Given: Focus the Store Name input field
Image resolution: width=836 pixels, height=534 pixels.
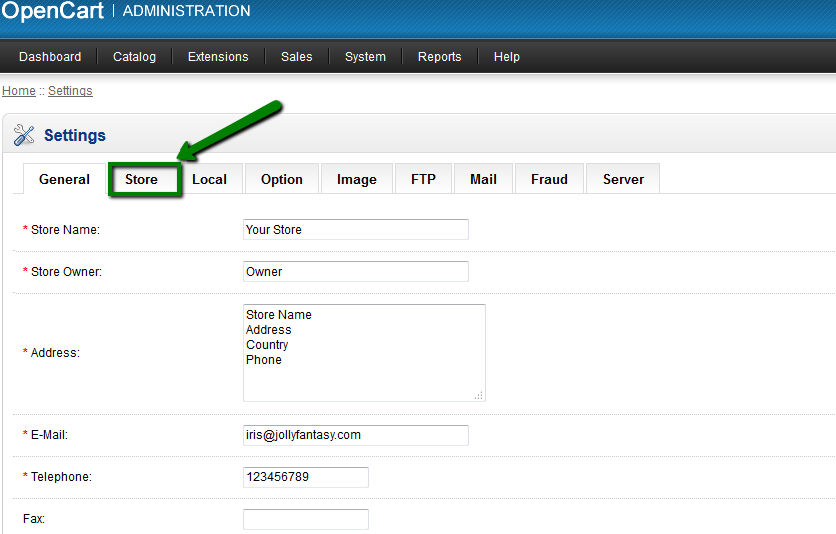Looking at the screenshot, I should click(356, 230).
